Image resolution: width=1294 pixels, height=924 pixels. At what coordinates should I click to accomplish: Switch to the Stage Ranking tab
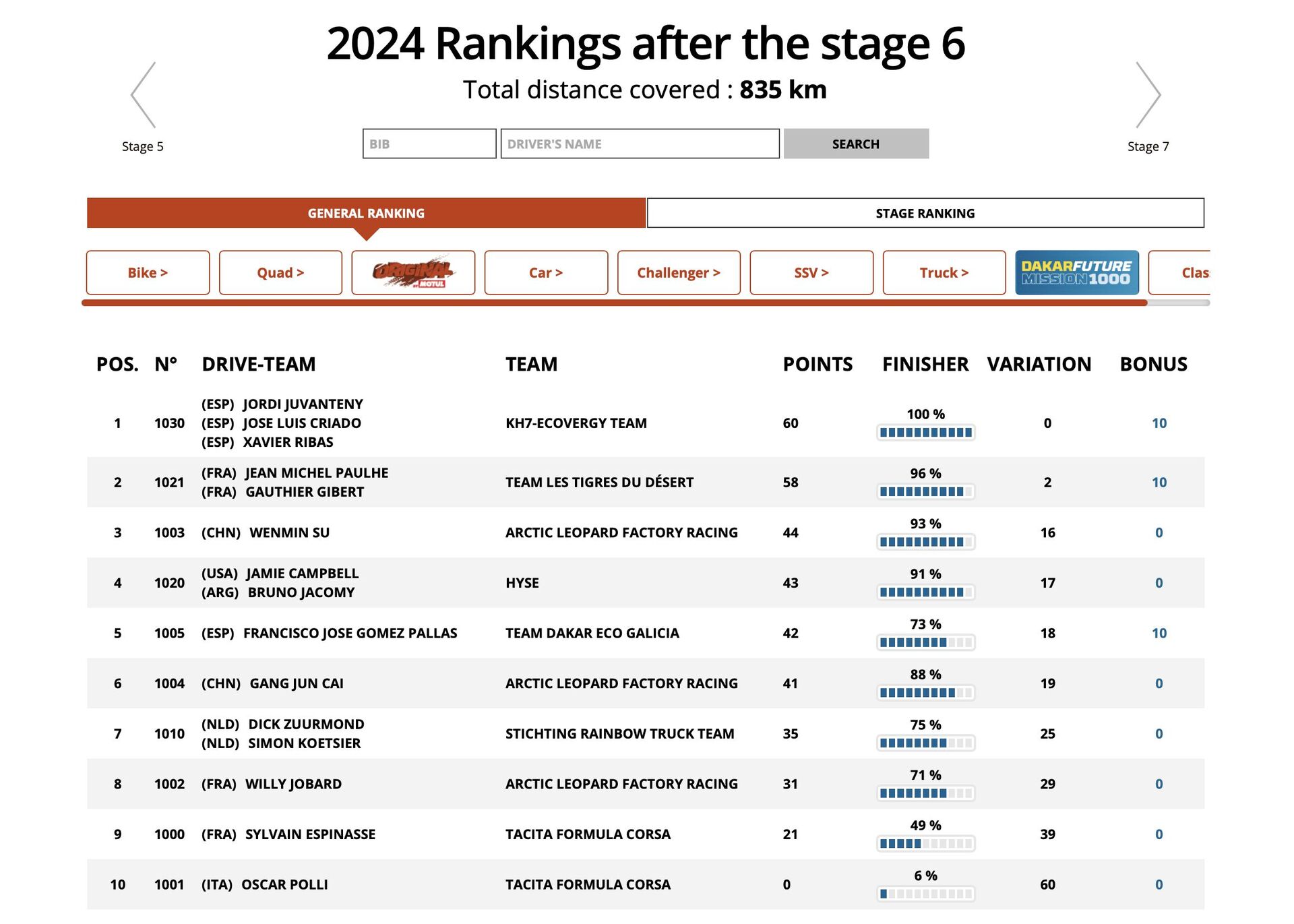[924, 213]
